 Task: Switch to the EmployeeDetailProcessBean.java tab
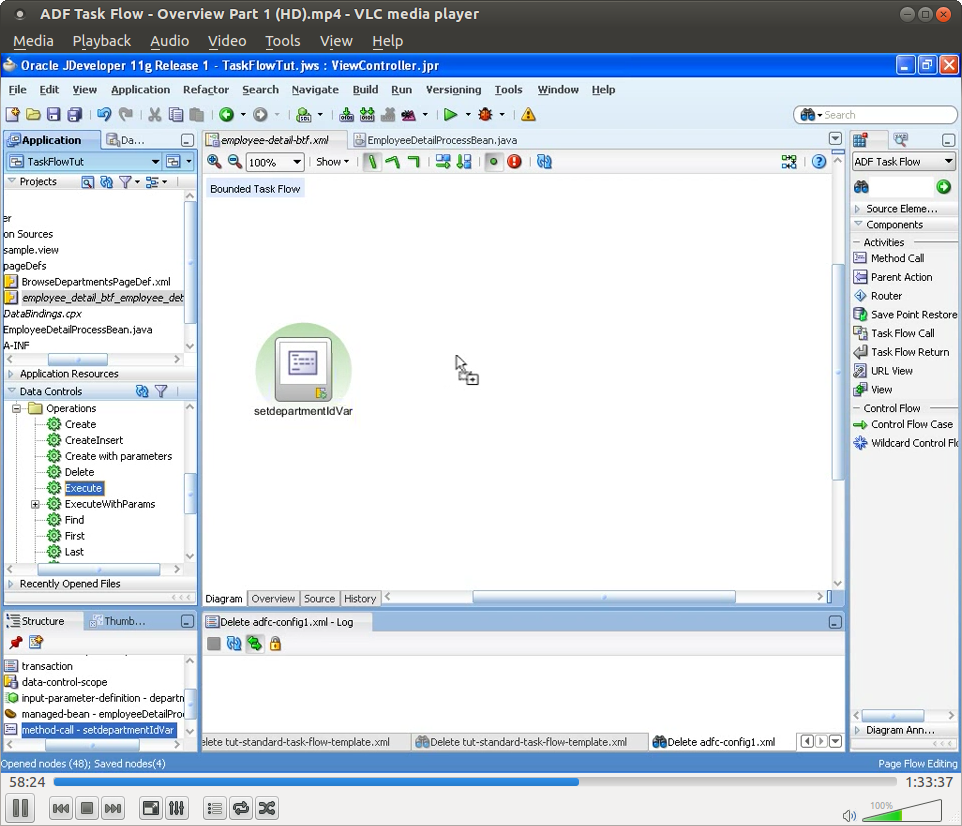tap(439, 140)
